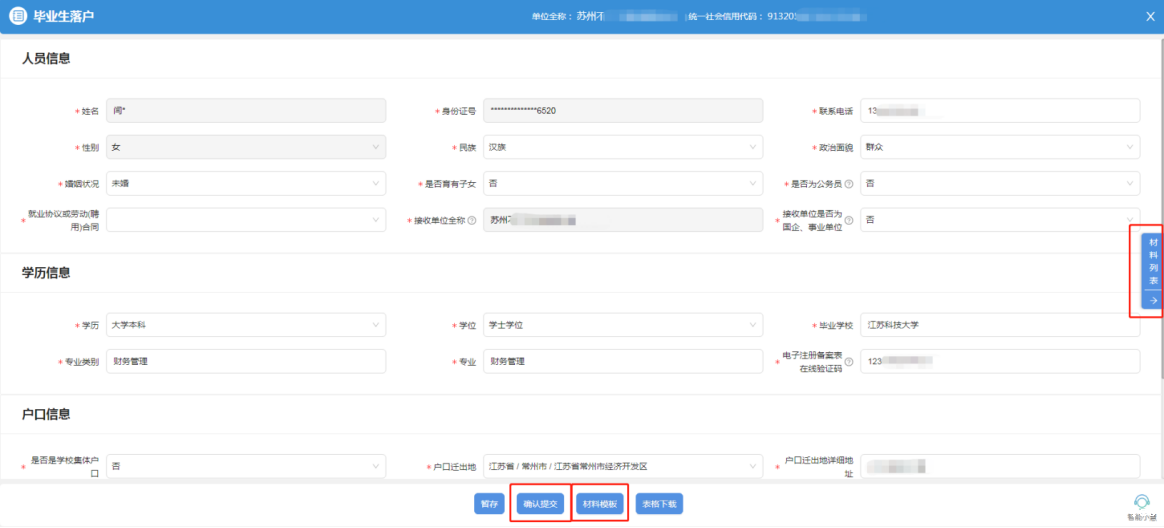Click the 表格下载 button
The height and width of the screenshot is (528, 1164).
pyautogui.click(x=659, y=504)
